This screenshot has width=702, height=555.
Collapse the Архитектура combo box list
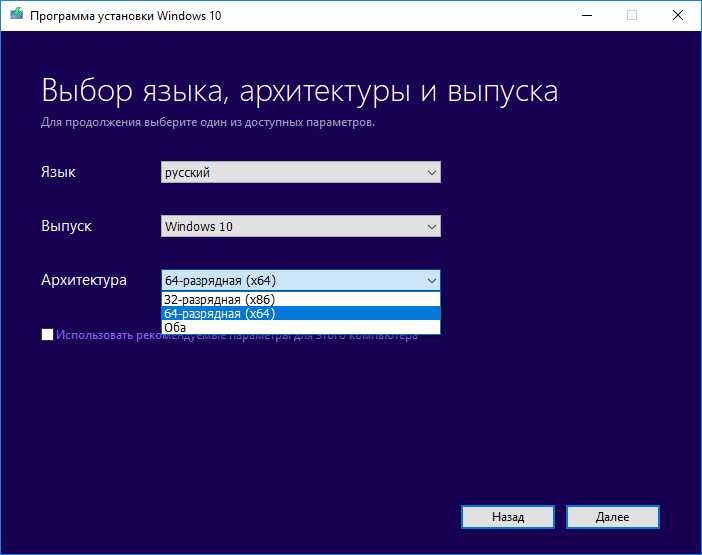coord(300,281)
